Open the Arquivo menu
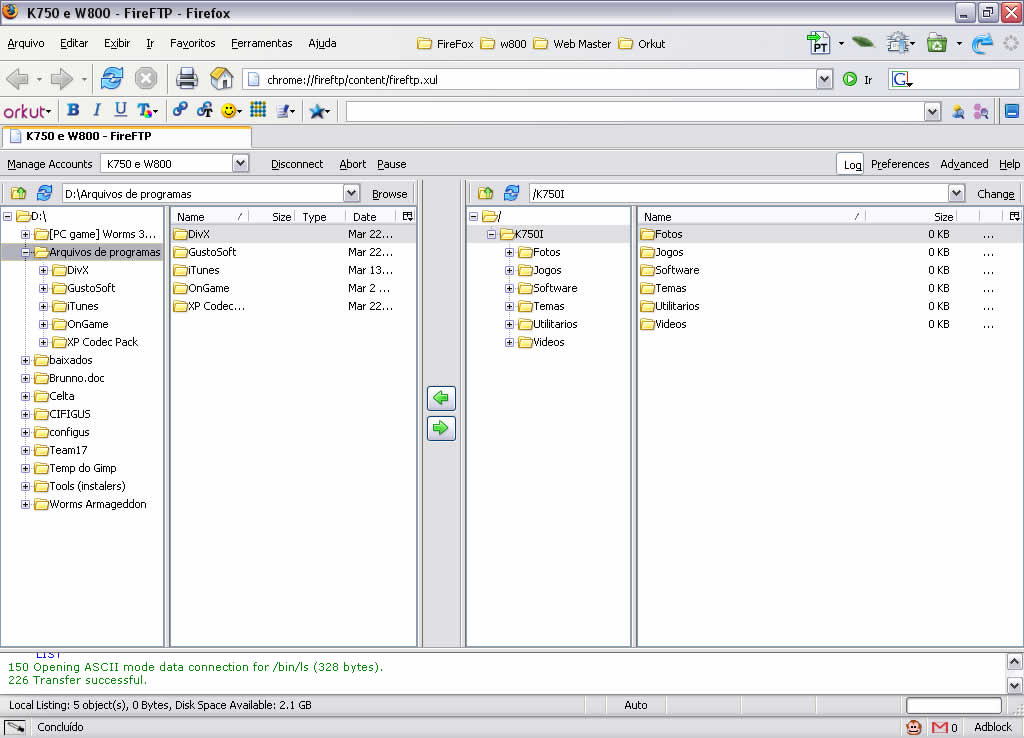The width and height of the screenshot is (1024, 738). coord(25,43)
